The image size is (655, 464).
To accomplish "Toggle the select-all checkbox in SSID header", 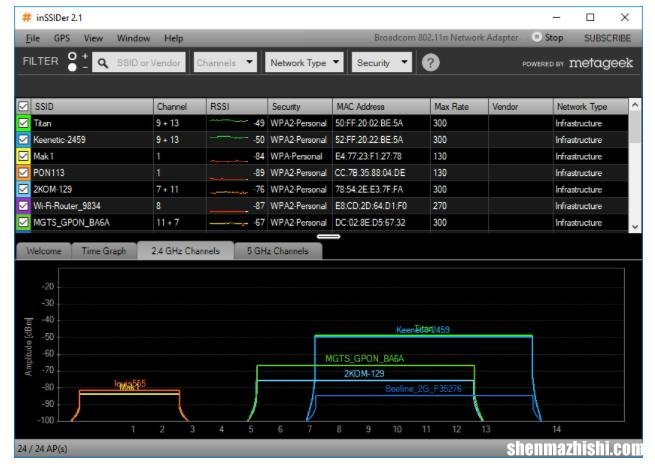I will tap(23, 106).
